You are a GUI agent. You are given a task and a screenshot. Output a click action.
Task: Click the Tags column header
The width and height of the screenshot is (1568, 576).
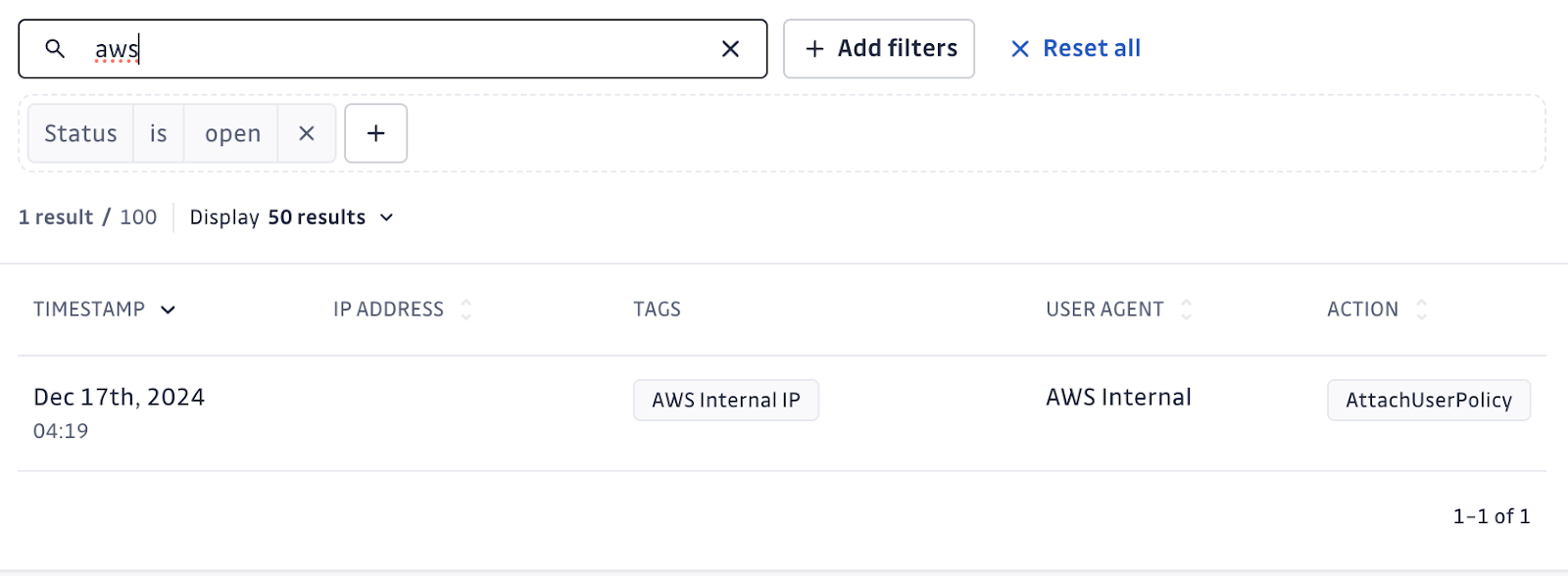[657, 310]
